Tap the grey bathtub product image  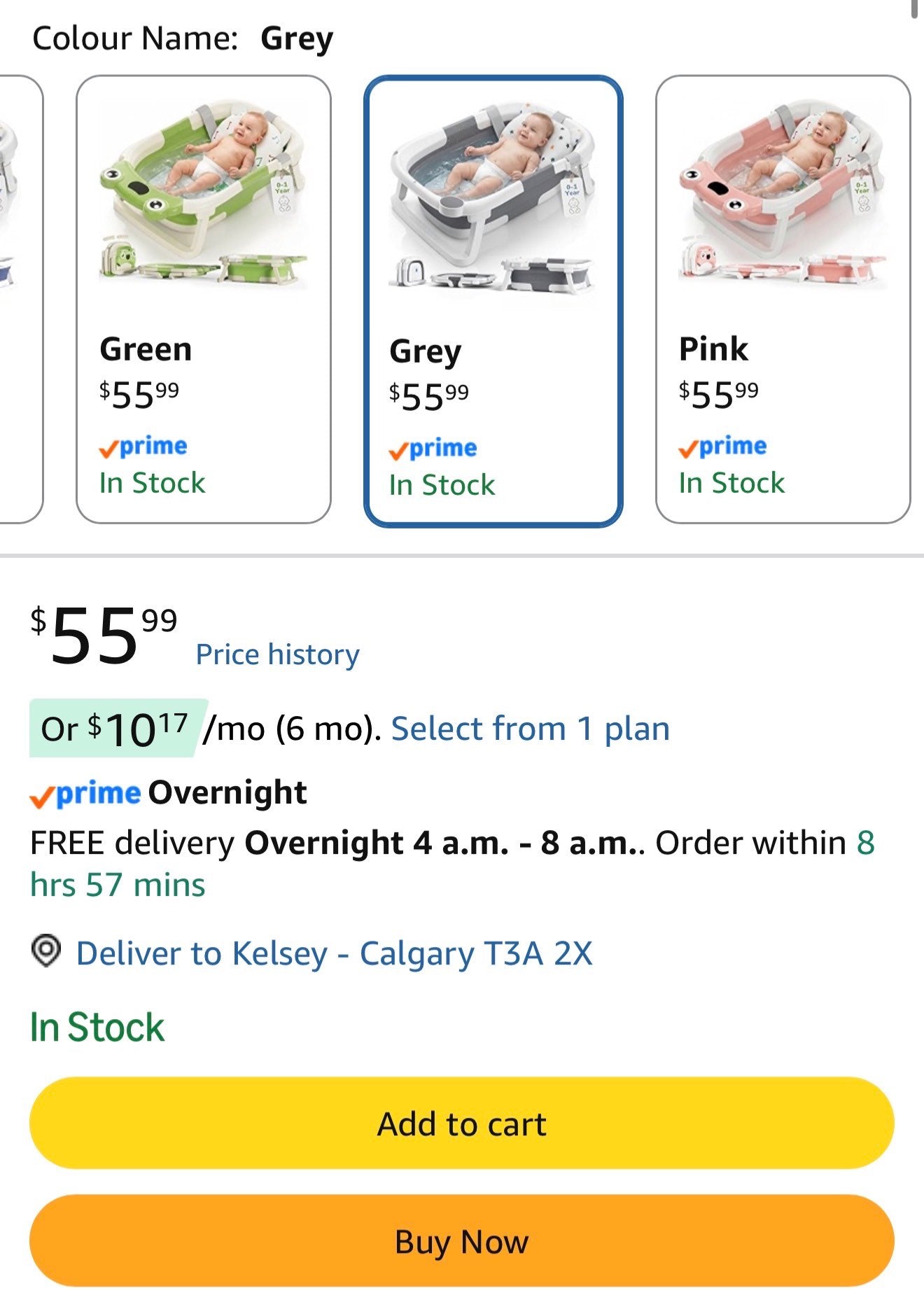pyautogui.click(x=493, y=195)
